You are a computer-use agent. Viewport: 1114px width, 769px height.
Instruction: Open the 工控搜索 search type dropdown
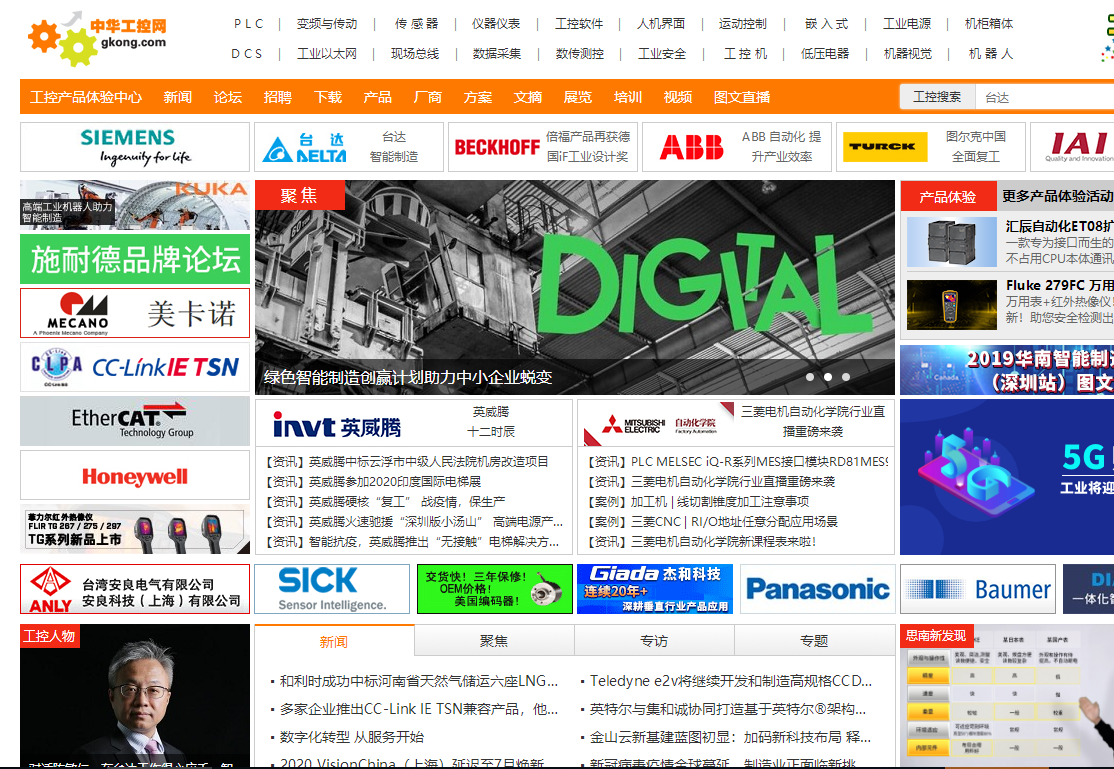point(937,97)
